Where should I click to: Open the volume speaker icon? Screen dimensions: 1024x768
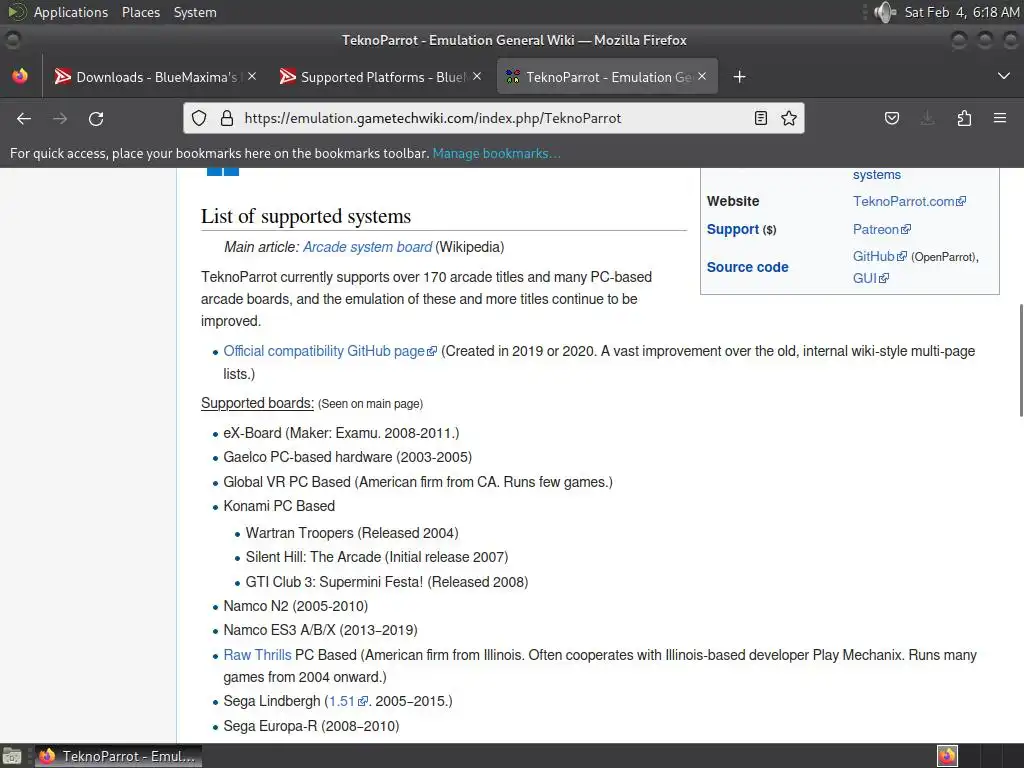886,12
